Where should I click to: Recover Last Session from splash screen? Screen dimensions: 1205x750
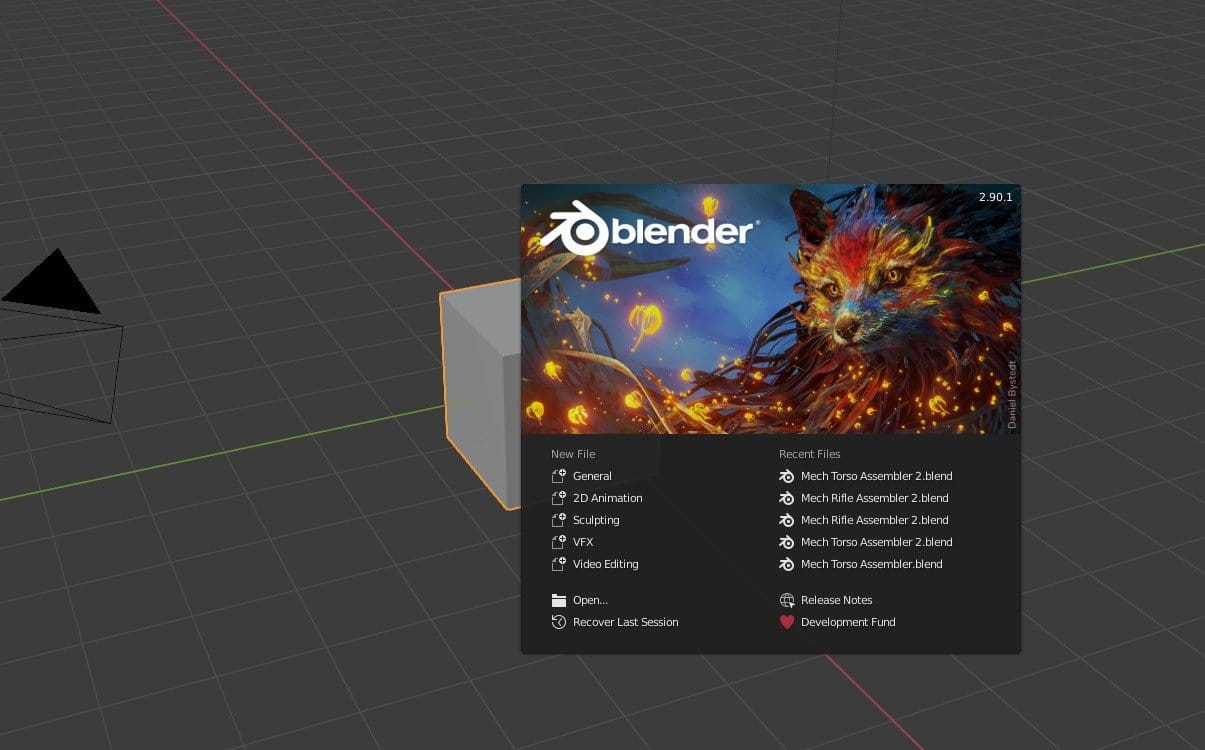click(614, 622)
